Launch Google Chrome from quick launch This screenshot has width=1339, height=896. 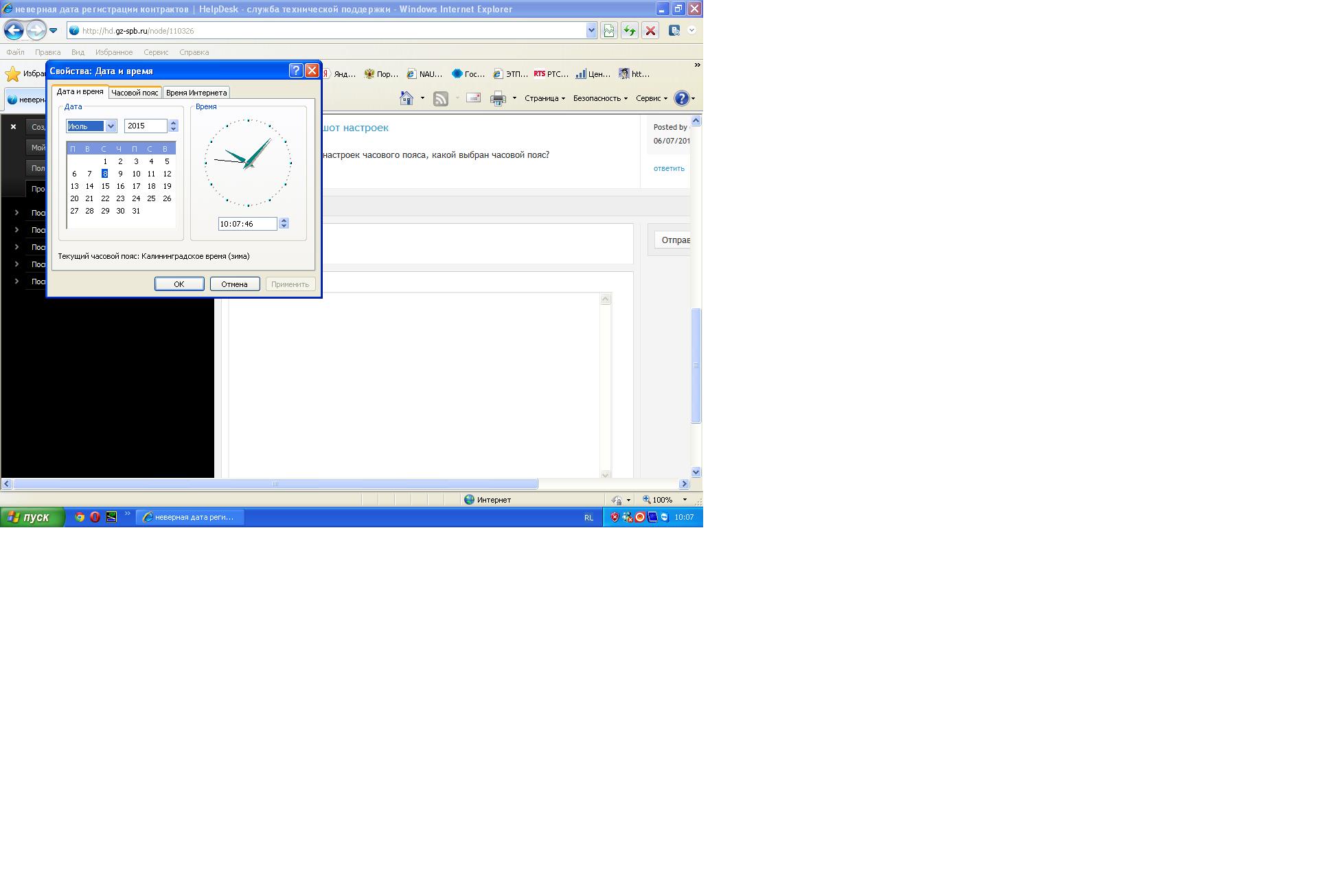click(80, 517)
